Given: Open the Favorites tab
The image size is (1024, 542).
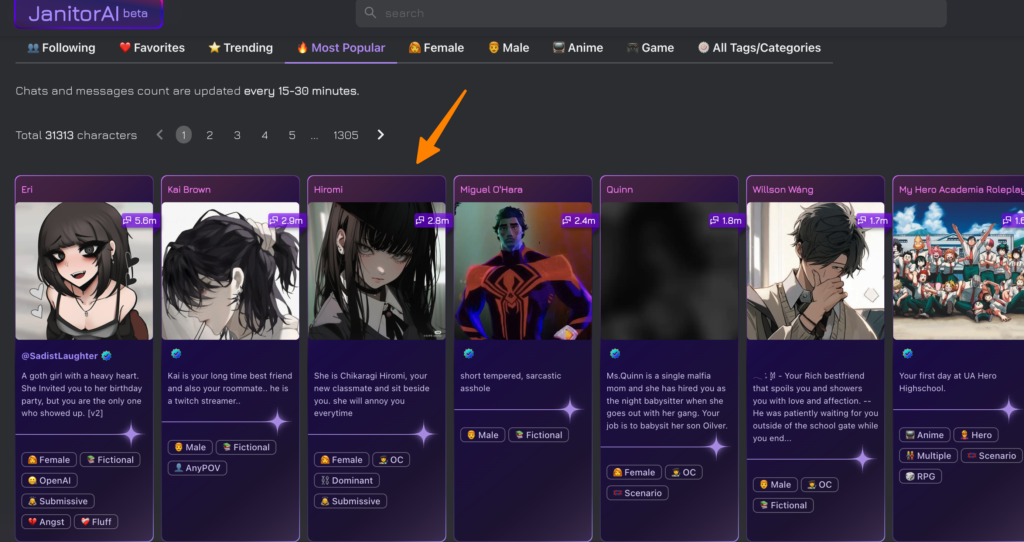Looking at the screenshot, I should point(152,47).
